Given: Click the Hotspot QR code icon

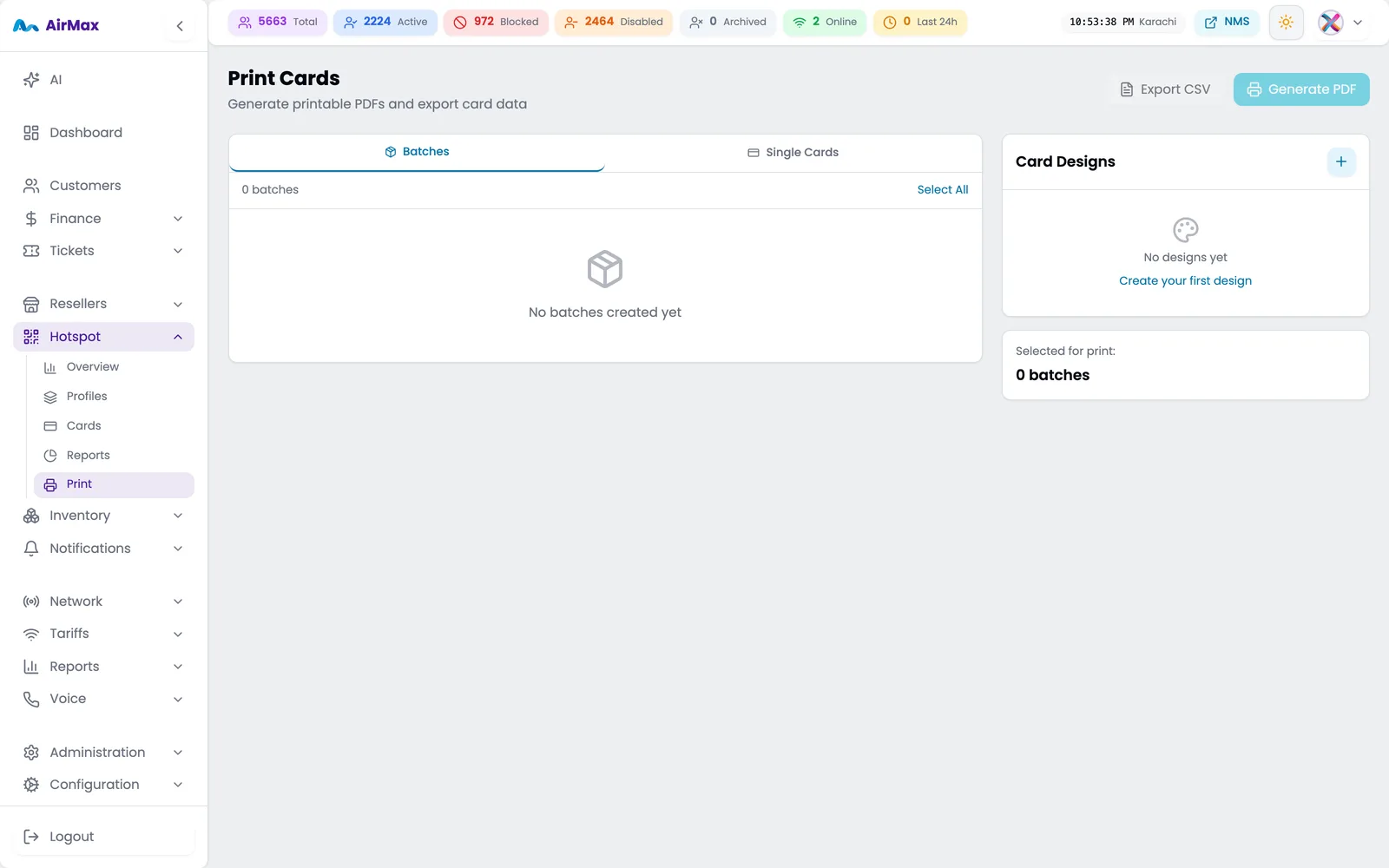Looking at the screenshot, I should [31, 337].
